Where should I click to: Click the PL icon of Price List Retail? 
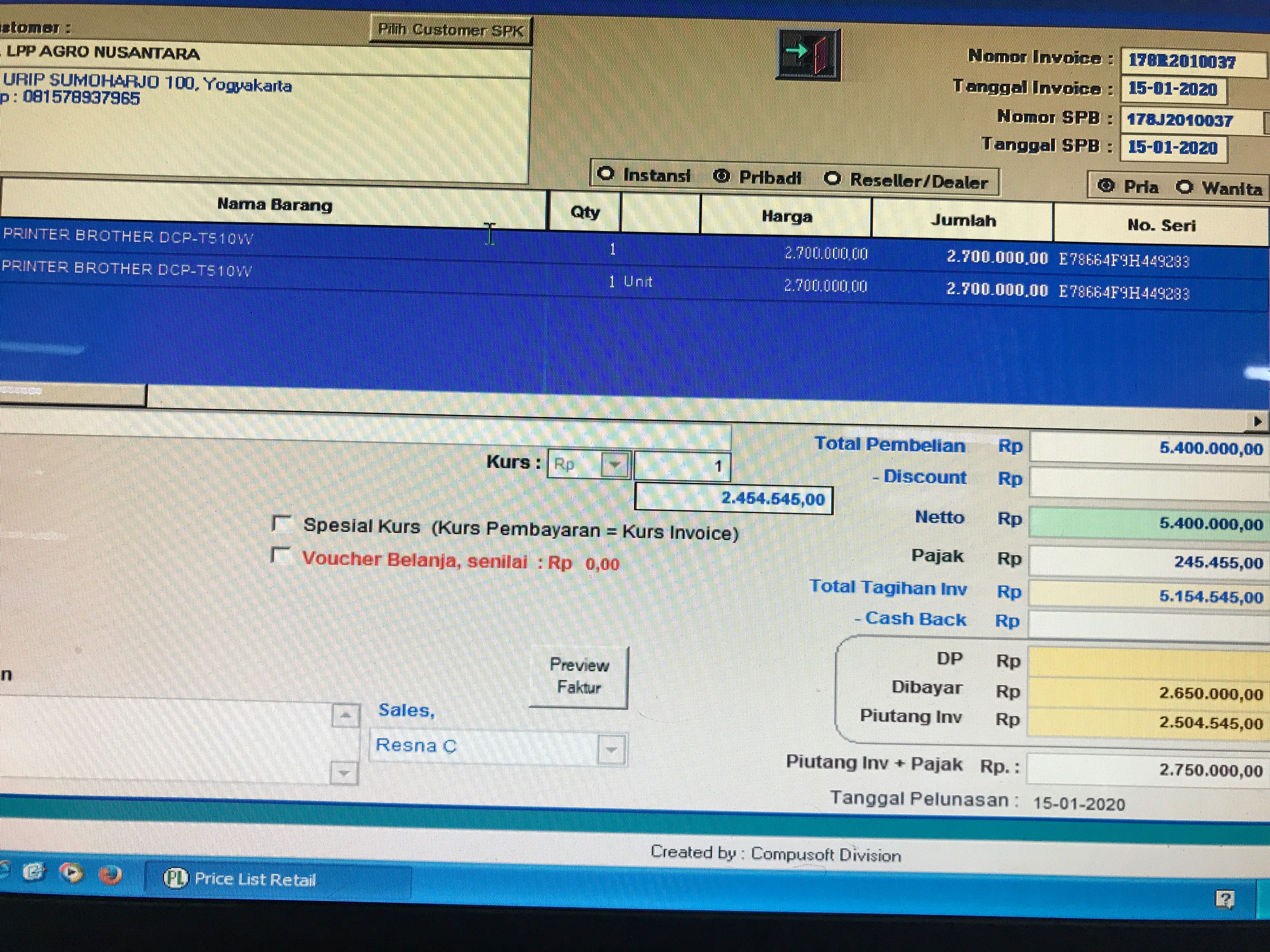pos(175,878)
